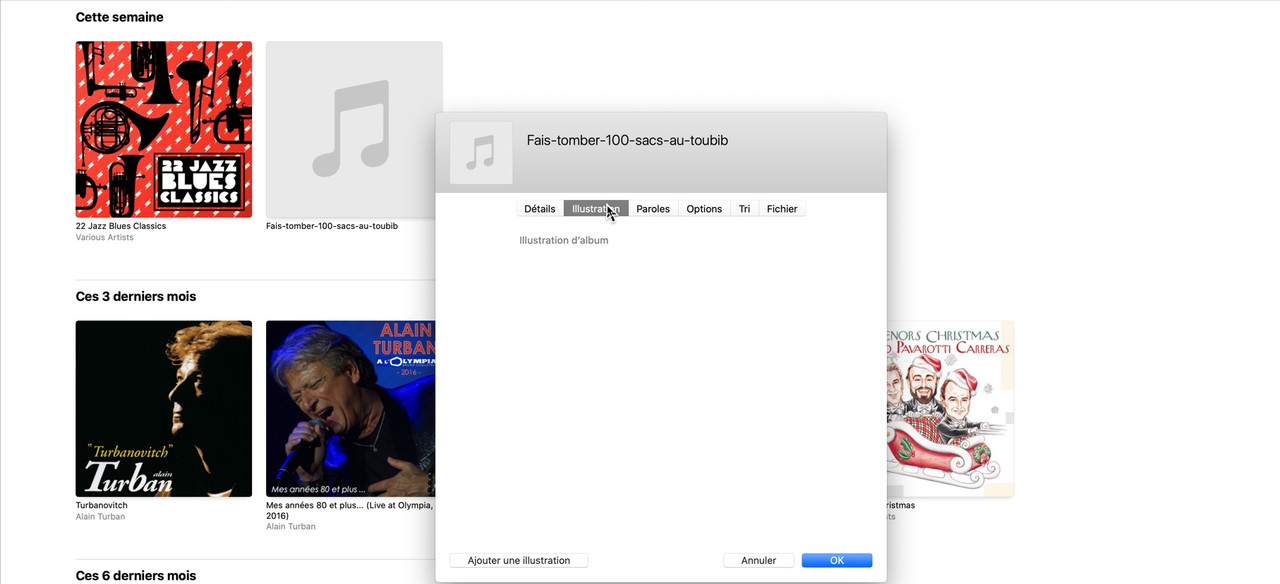This screenshot has width=1280, height=584.
Task: Confirm with the OK button
Action: click(x=837, y=561)
